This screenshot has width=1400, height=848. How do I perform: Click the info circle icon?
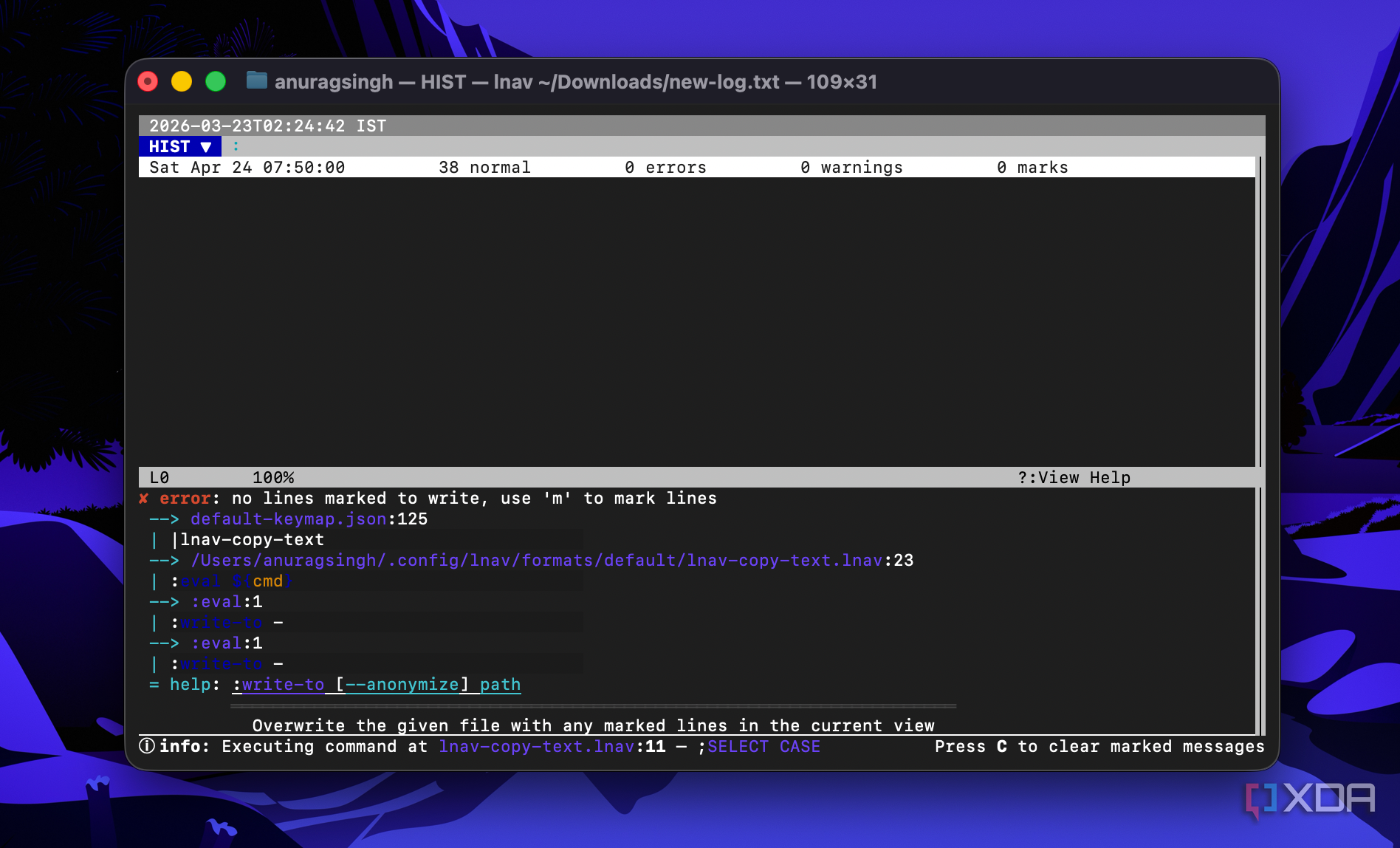click(x=147, y=746)
